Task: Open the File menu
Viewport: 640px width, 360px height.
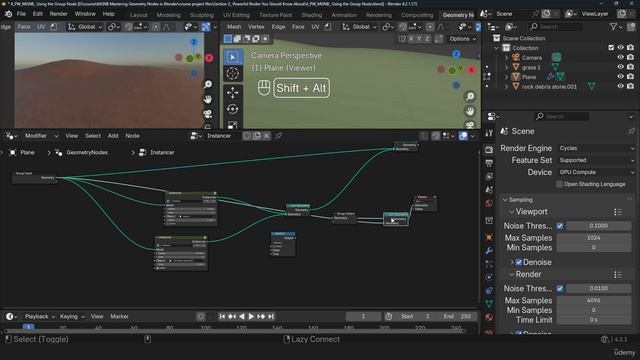Action: coord(21,14)
